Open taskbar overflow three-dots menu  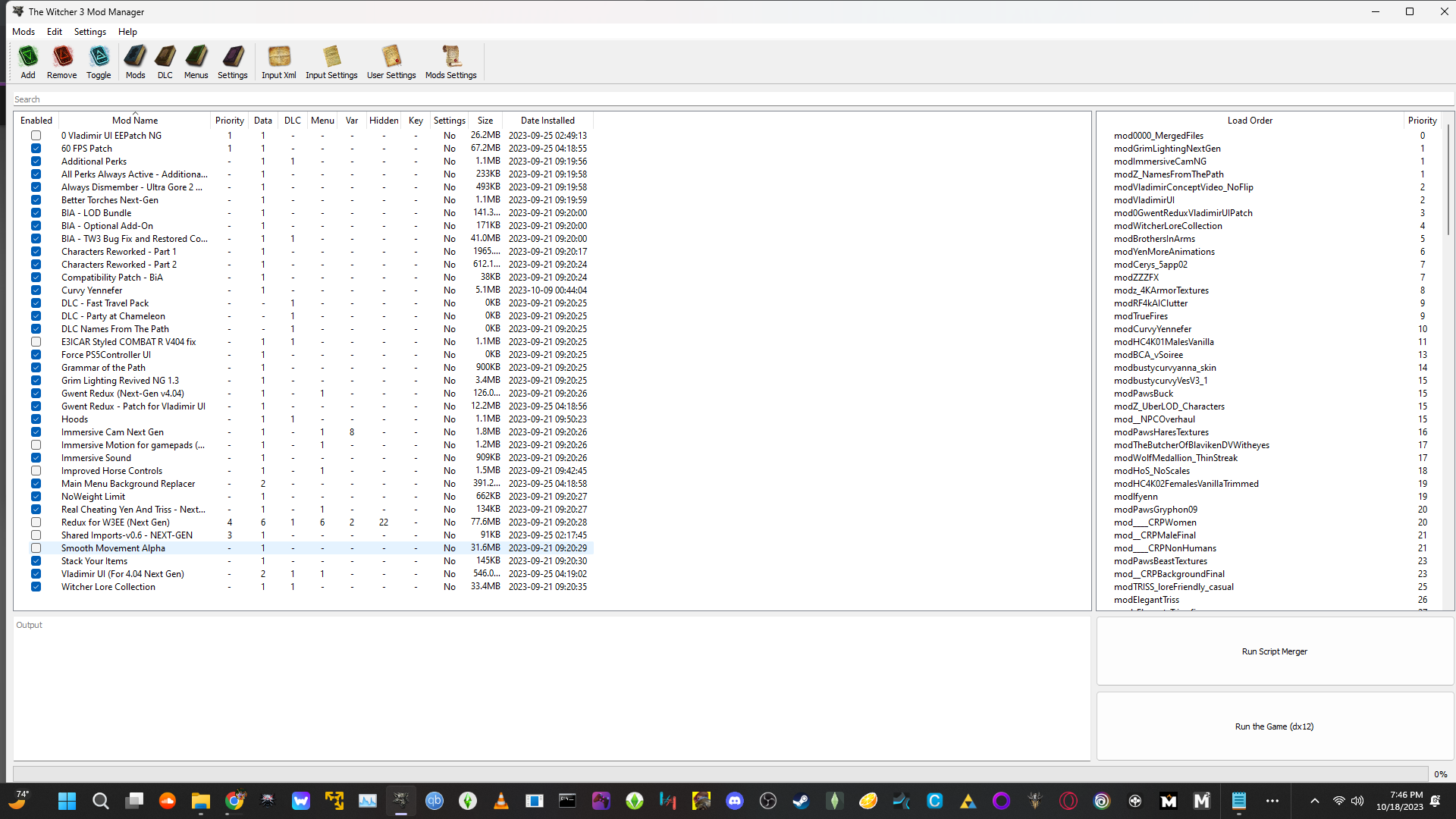(1272, 801)
